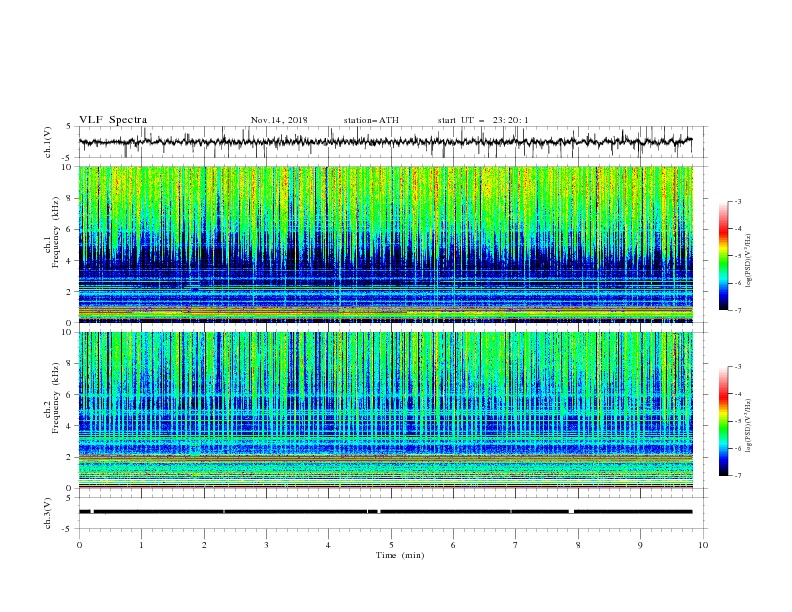
Task: Click the ch.1 spectrogram plot area
Action: point(386,244)
